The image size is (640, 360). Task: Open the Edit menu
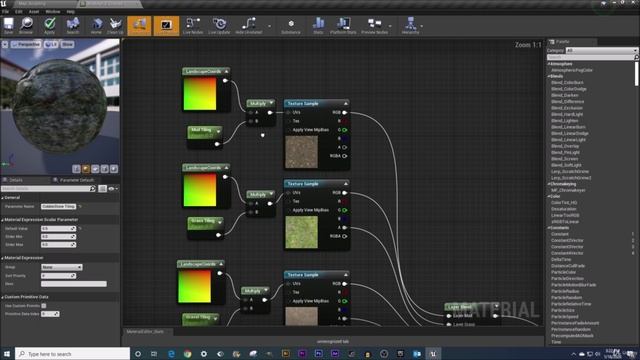[x=18, y=11]
